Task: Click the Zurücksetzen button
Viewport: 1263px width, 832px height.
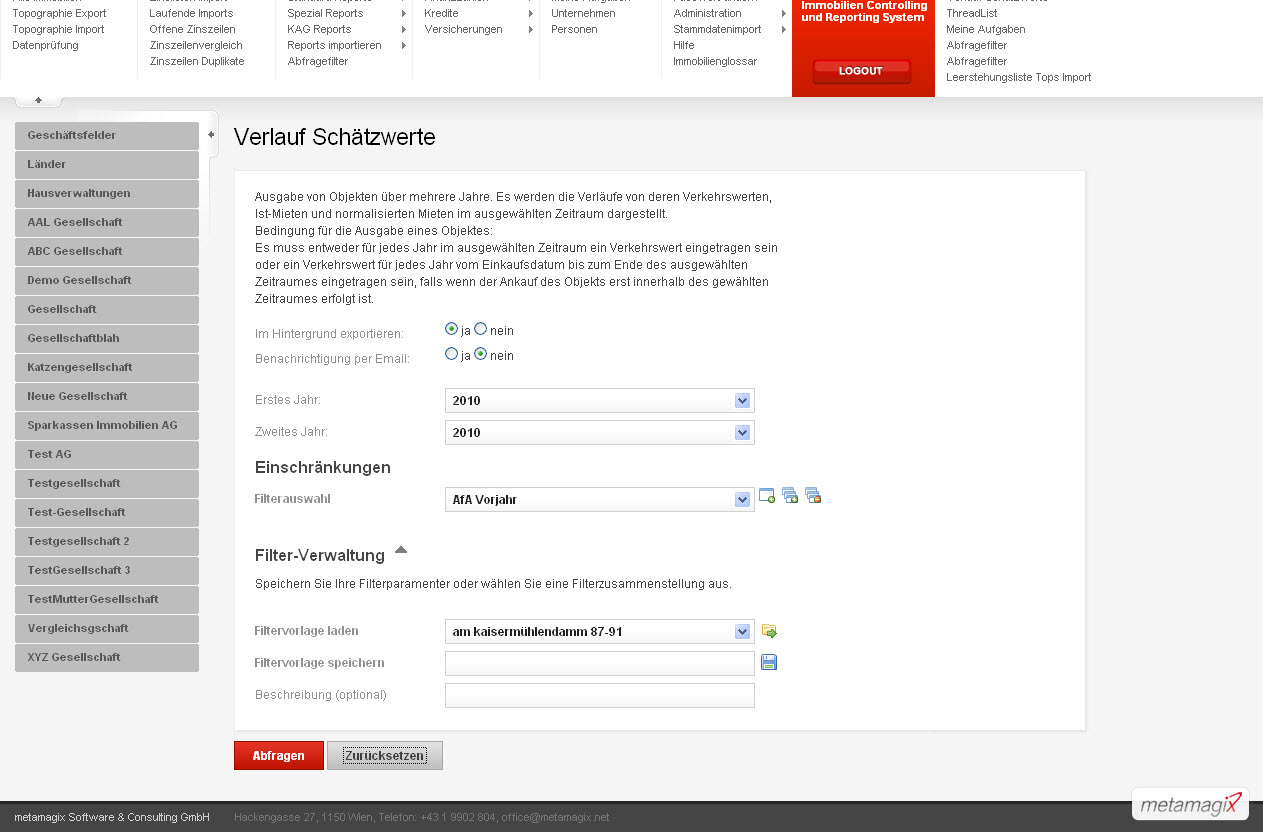Action: (x=385, y=755)
